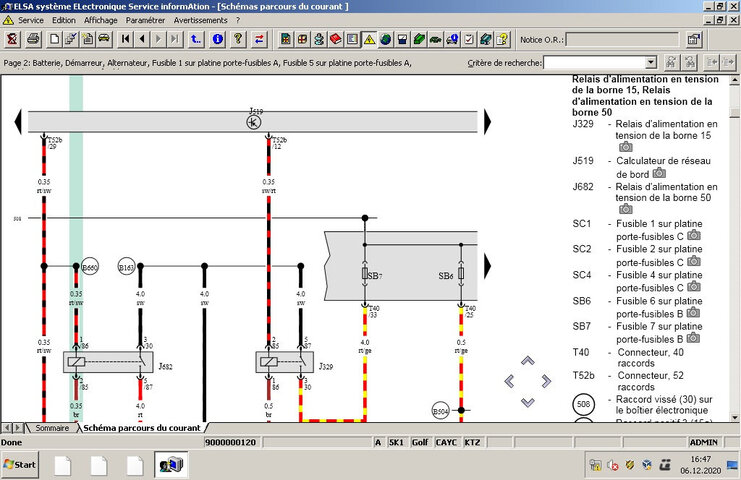Expand the Critère de recherche dropdown
This screenshot has width=741, height=480.
(651, 62)
